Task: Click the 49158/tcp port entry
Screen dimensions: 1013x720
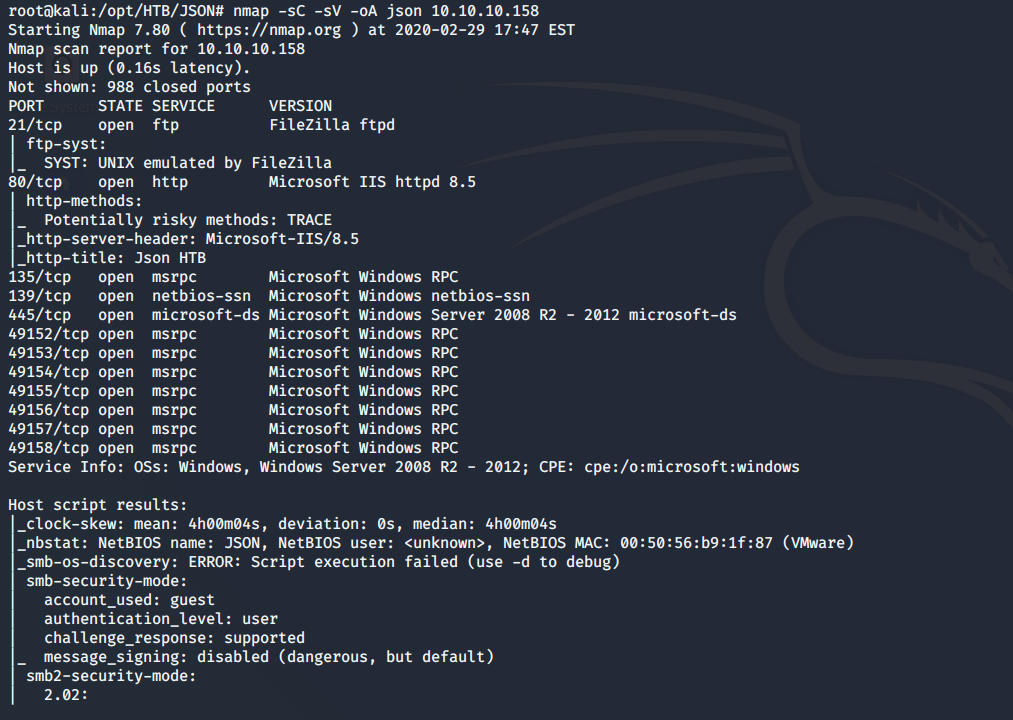Action: click(48, 448)
